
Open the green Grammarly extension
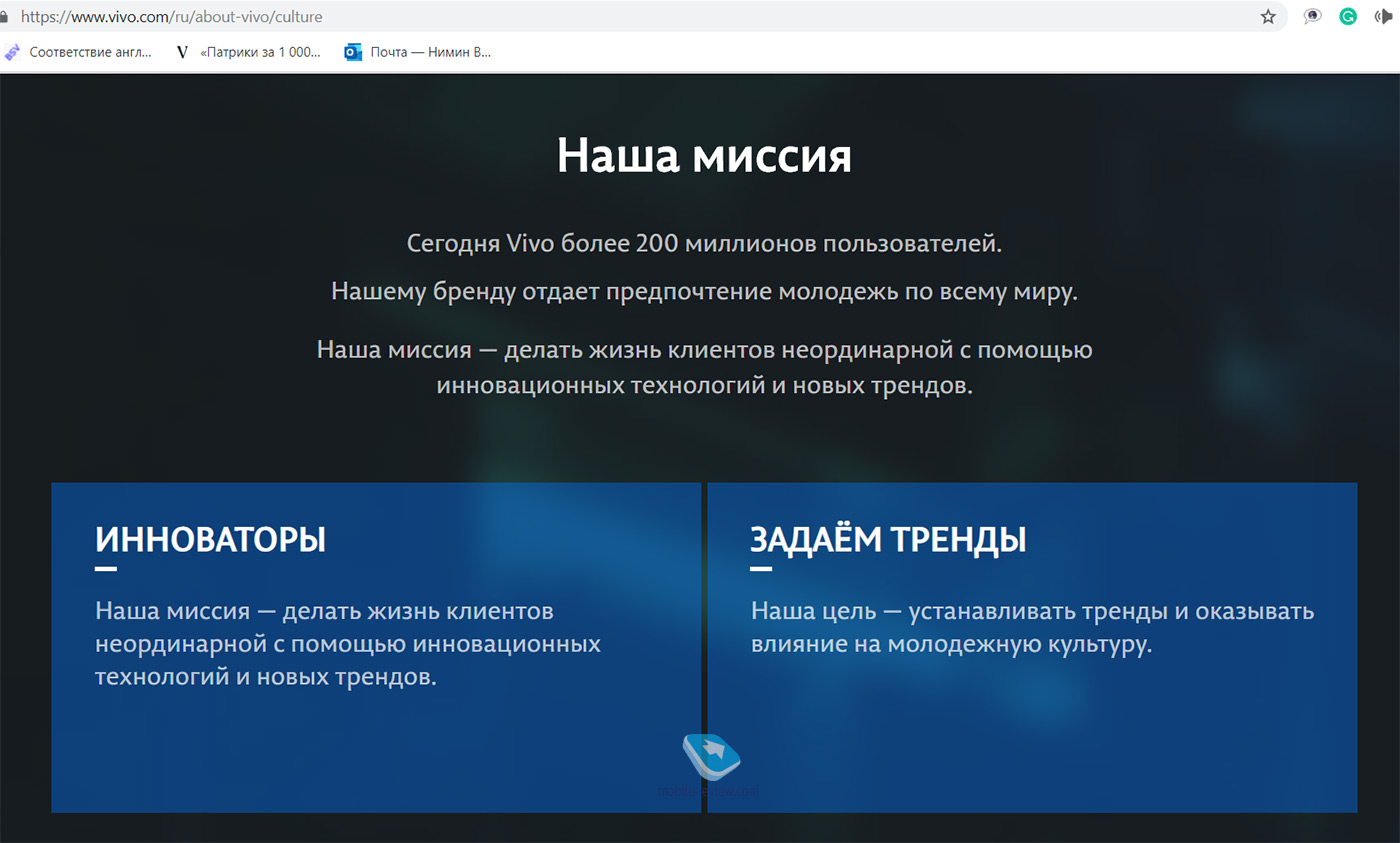(1348, 17)
